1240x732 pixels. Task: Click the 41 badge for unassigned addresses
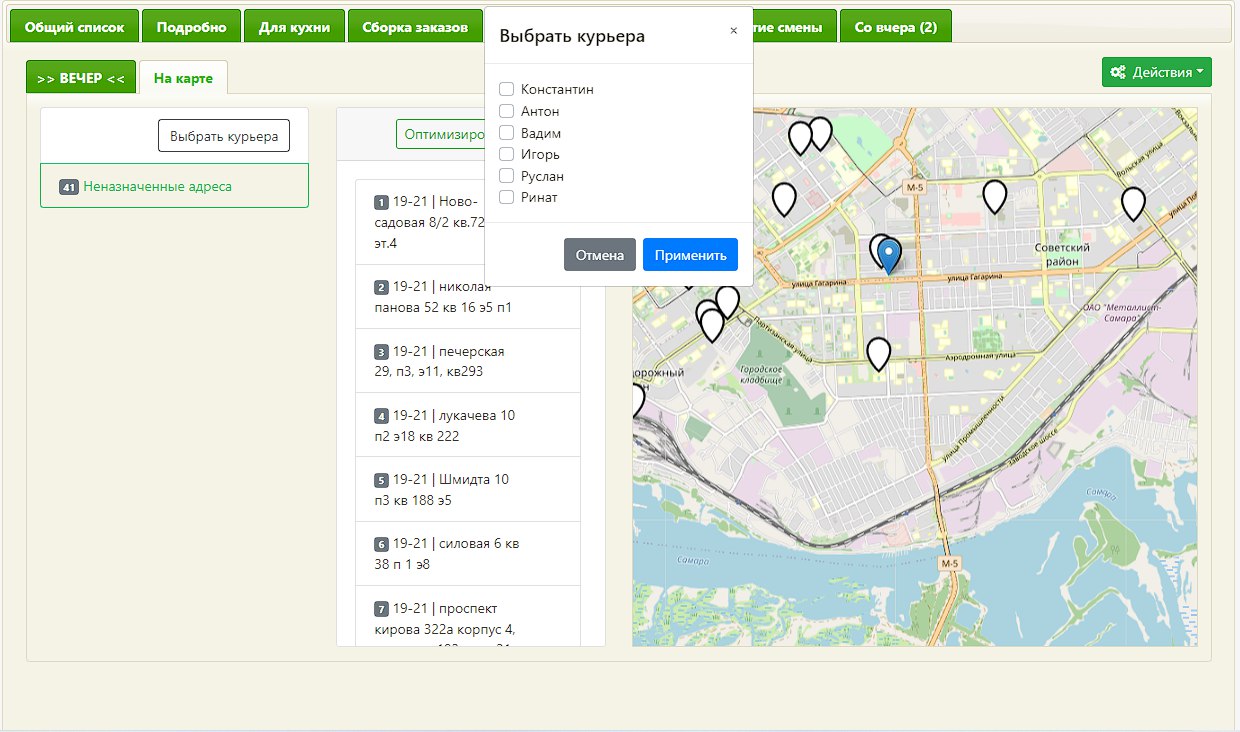click(69, 187)
